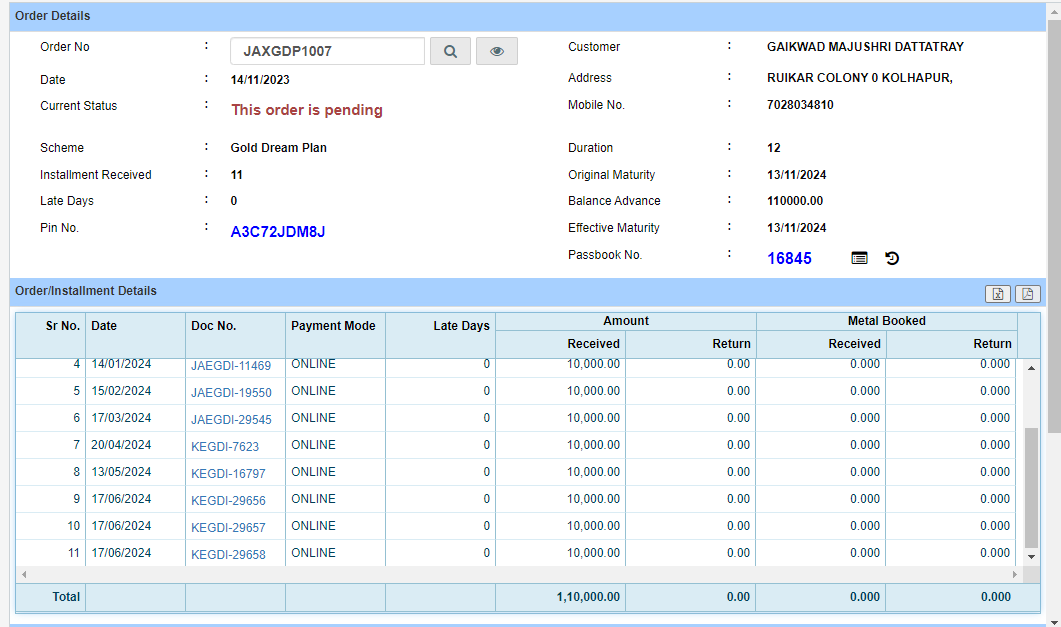The height and width of the screenshot is (627, 1061).
Task: Open document KEGDI-29657
Action: tap(228, 528)
